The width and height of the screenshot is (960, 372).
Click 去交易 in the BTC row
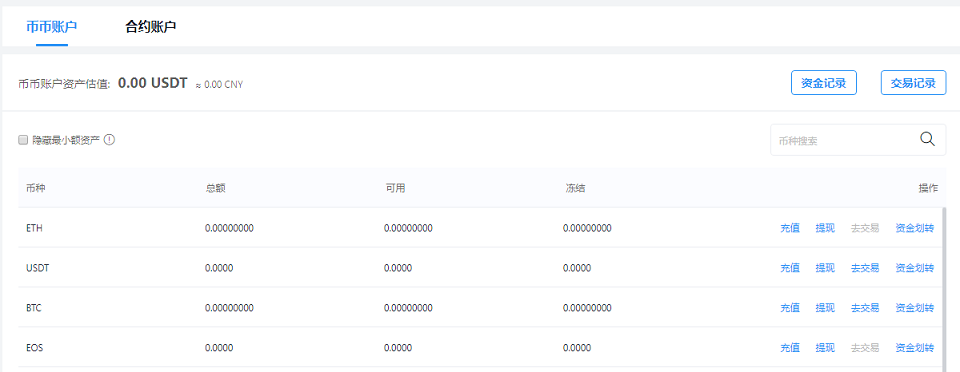click(x=864, y=308)
